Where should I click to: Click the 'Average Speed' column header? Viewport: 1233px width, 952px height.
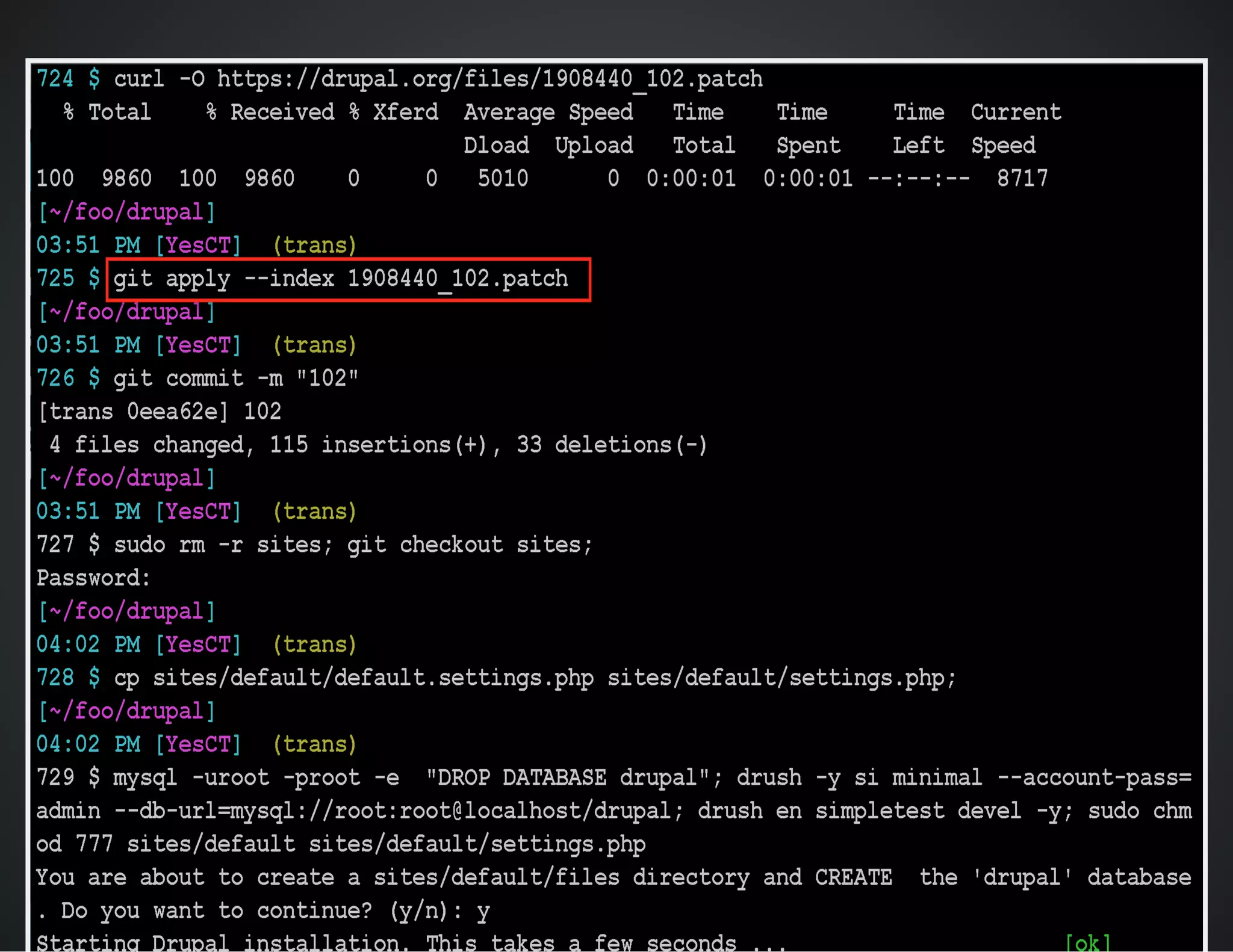(x=548, y=113)
